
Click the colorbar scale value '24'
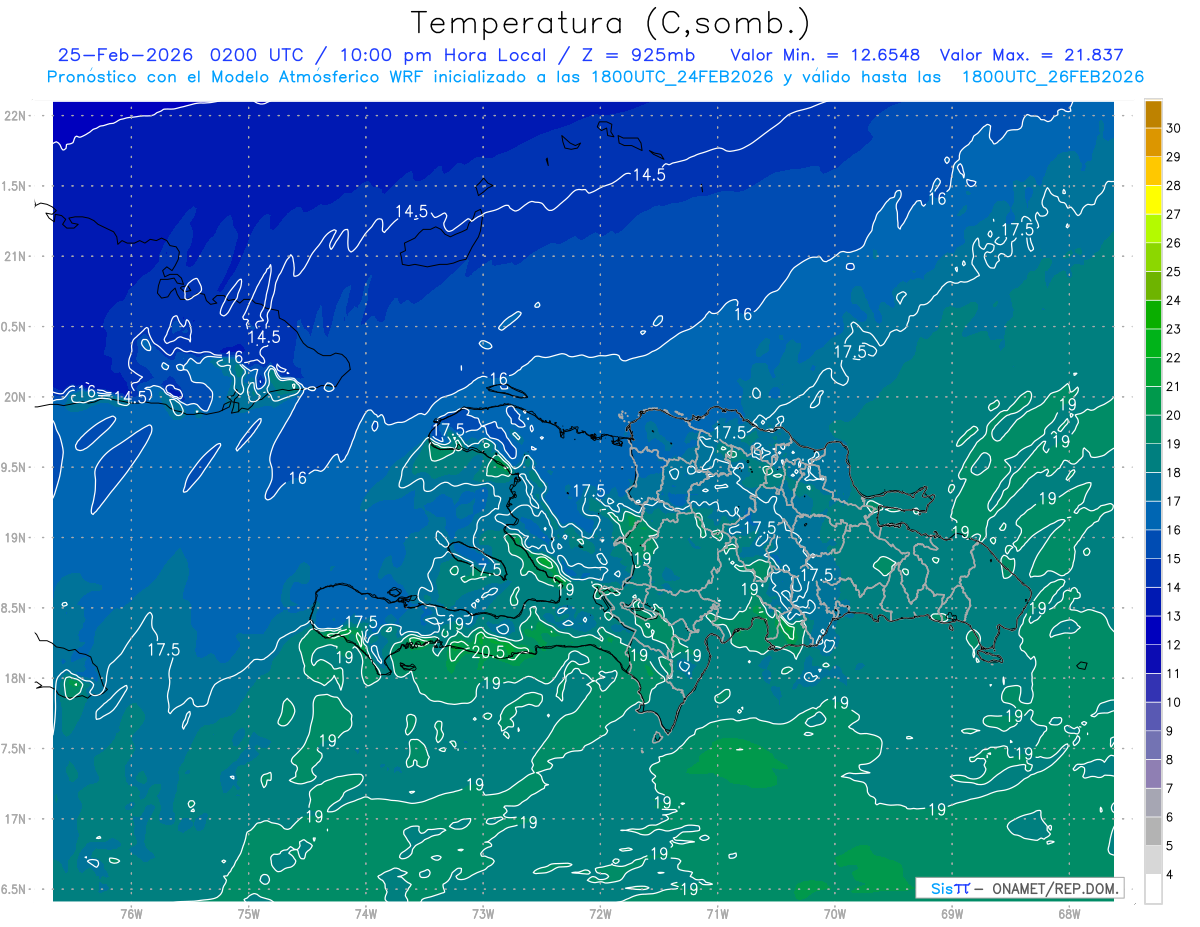tap(1174, 301)
